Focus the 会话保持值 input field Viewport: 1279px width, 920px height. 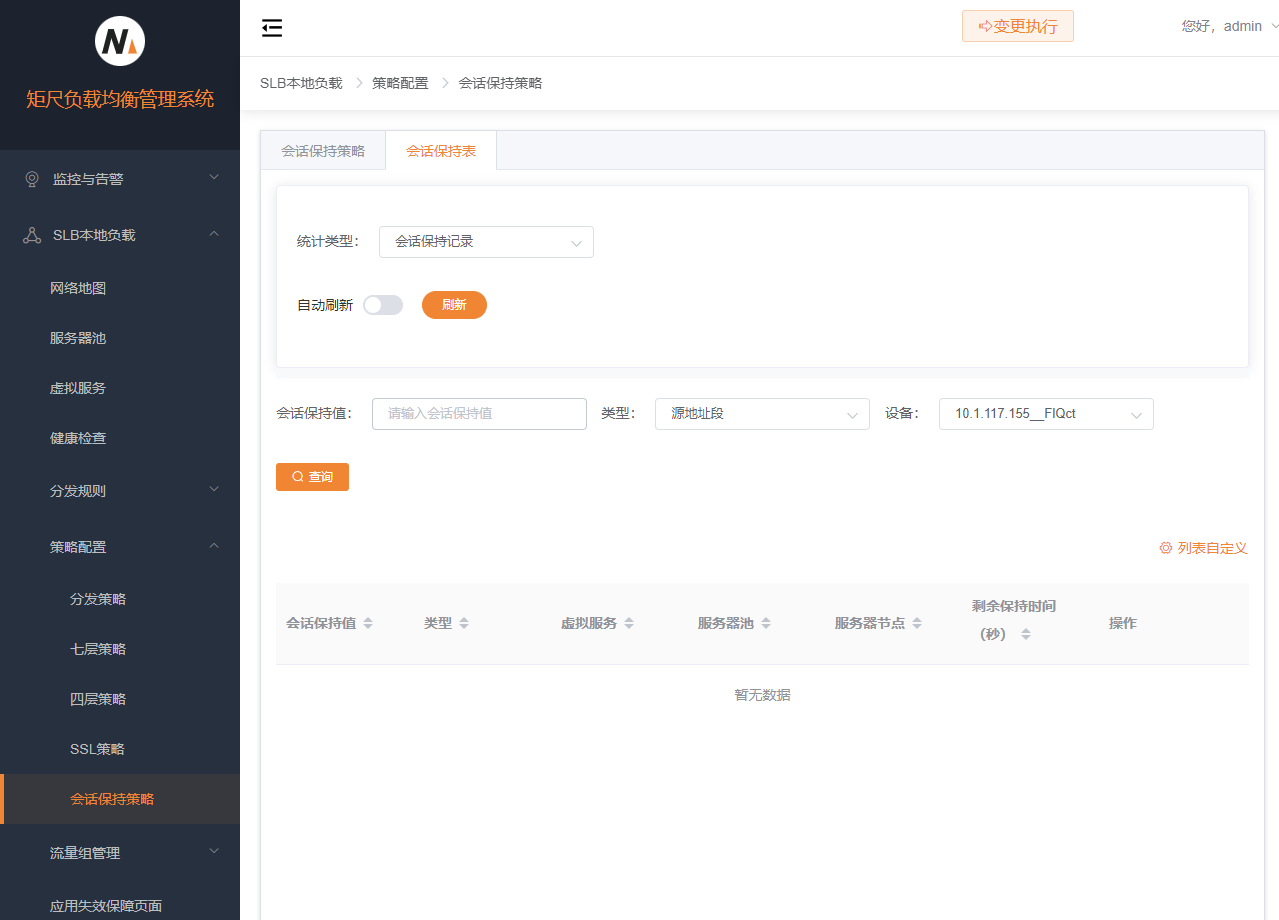click(479, 414)
